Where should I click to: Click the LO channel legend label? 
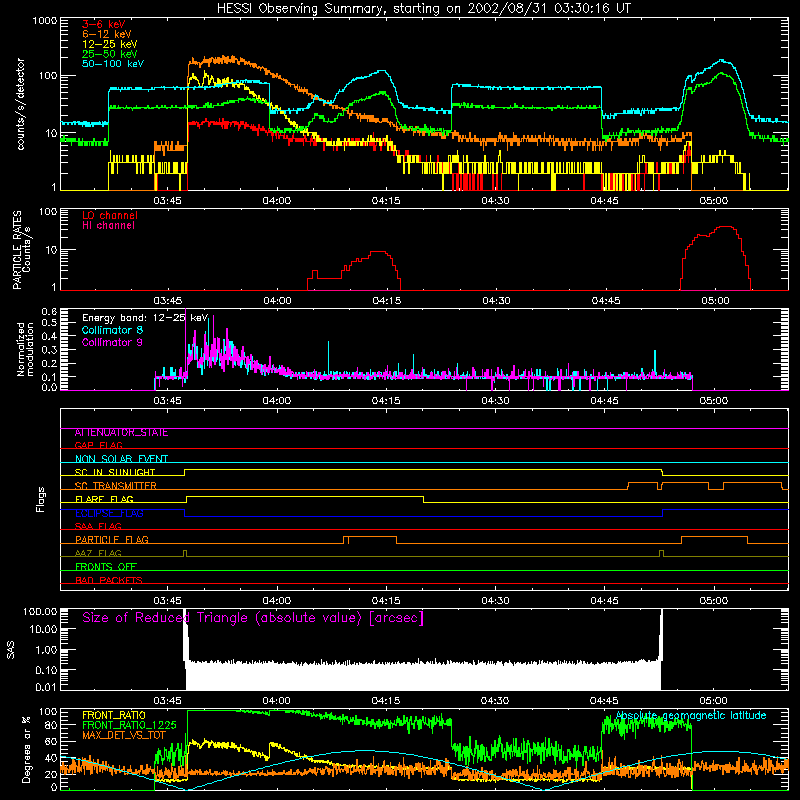pyautogui.click(x=110, y=215)
